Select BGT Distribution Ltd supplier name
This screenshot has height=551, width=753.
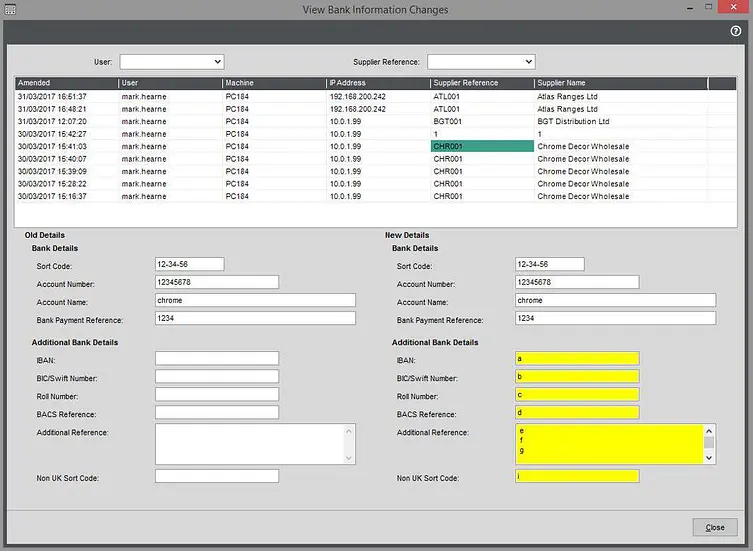point(573,122)
